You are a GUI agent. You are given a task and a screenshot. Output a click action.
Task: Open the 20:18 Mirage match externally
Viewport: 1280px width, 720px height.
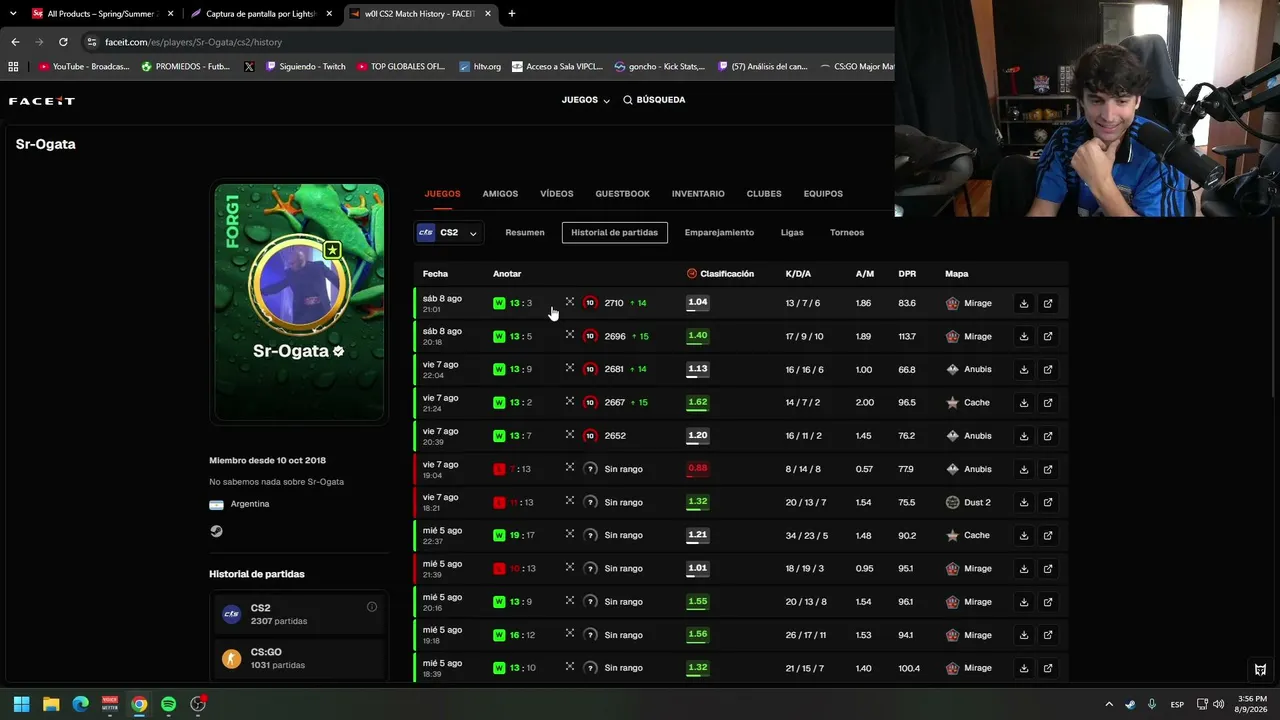tap(1048, 336)
